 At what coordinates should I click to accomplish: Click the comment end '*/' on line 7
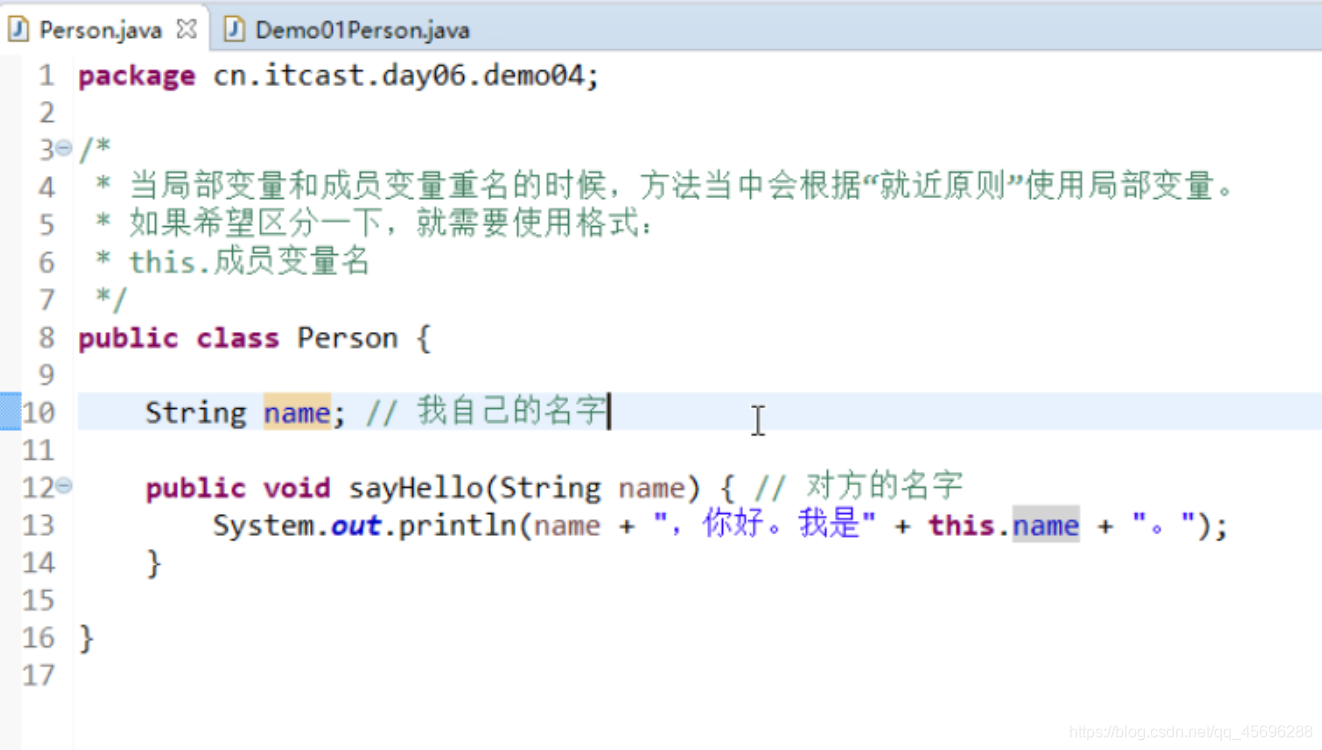tap(112, 299)
